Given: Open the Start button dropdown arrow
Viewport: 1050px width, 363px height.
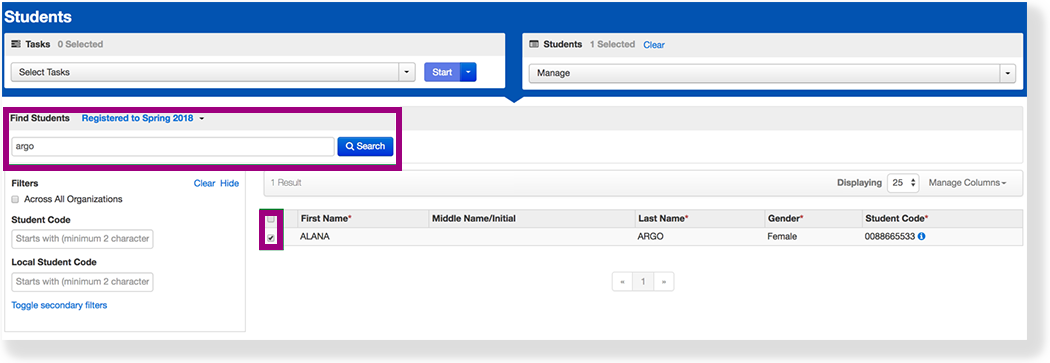Looking at the screenshot, I should [469, 72].
